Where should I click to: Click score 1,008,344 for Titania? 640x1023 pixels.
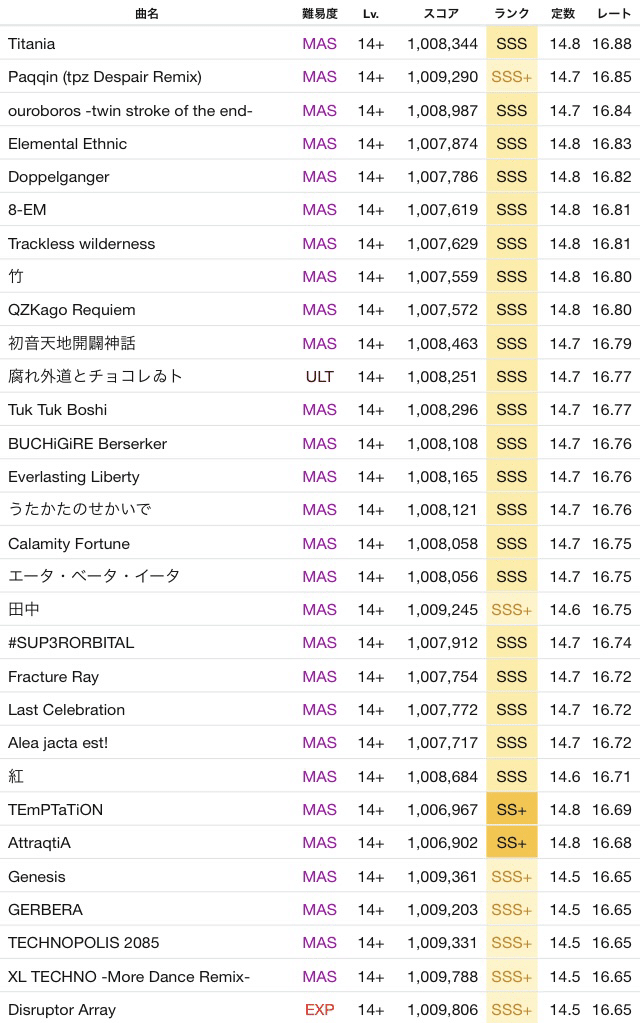(x=442, y=44)
